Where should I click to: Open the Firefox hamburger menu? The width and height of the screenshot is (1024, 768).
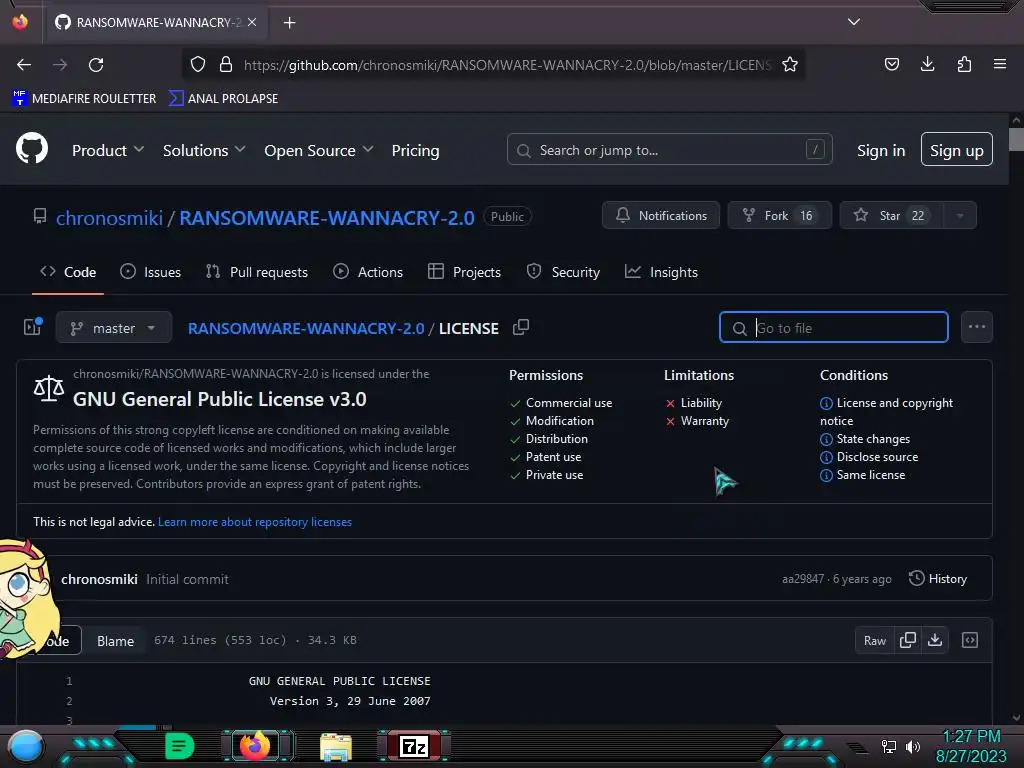999,64
